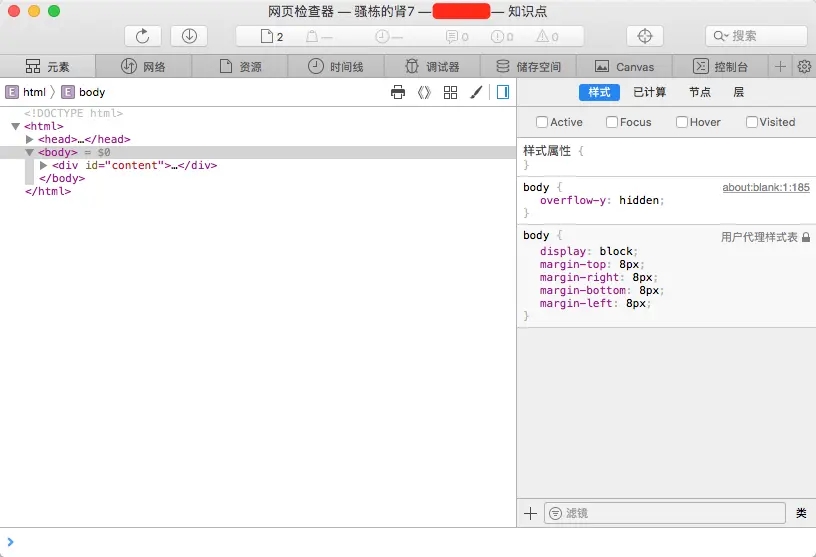
Task: Enable the Active pseudo-class checkbox
Action: tap(542, 122)
